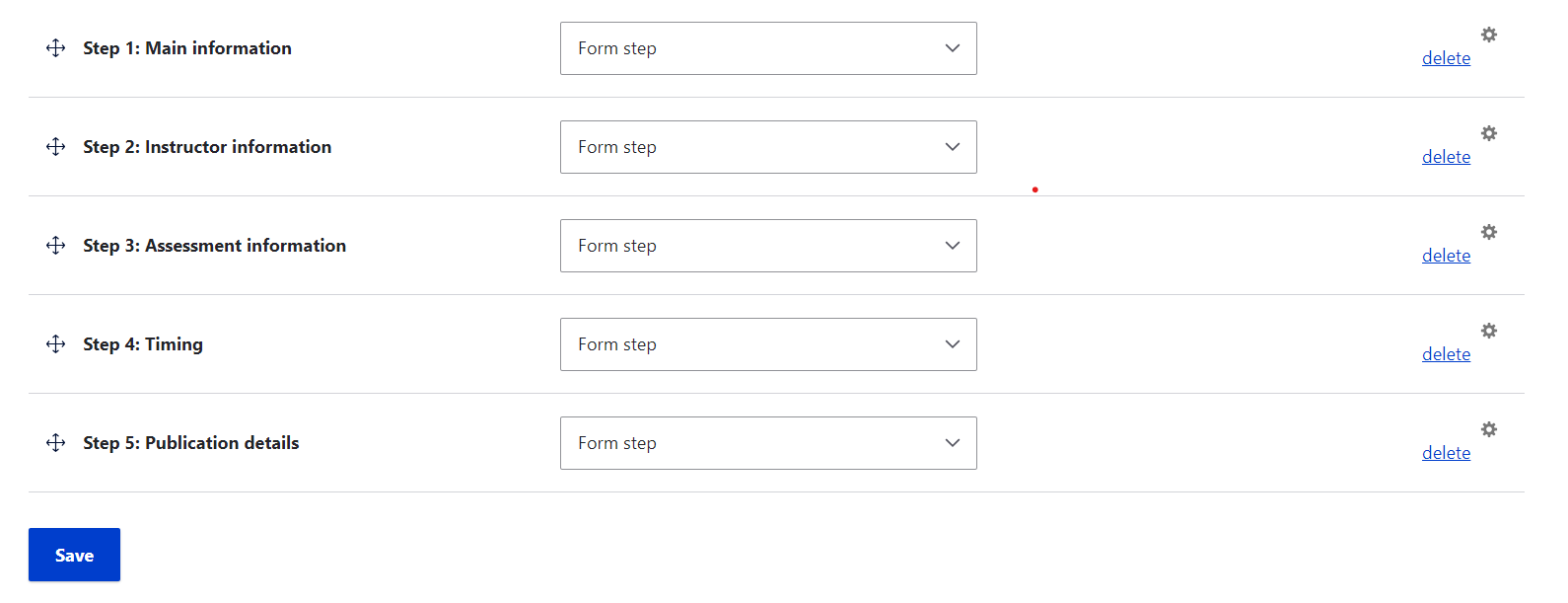Click delete on Step 3: Assessment information

(x=1446, y=255)
